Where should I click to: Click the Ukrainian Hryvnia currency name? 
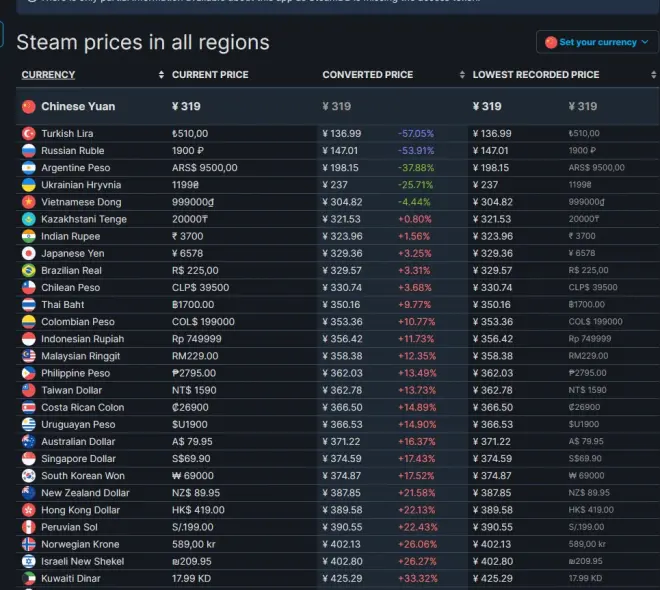click(81, 185)
